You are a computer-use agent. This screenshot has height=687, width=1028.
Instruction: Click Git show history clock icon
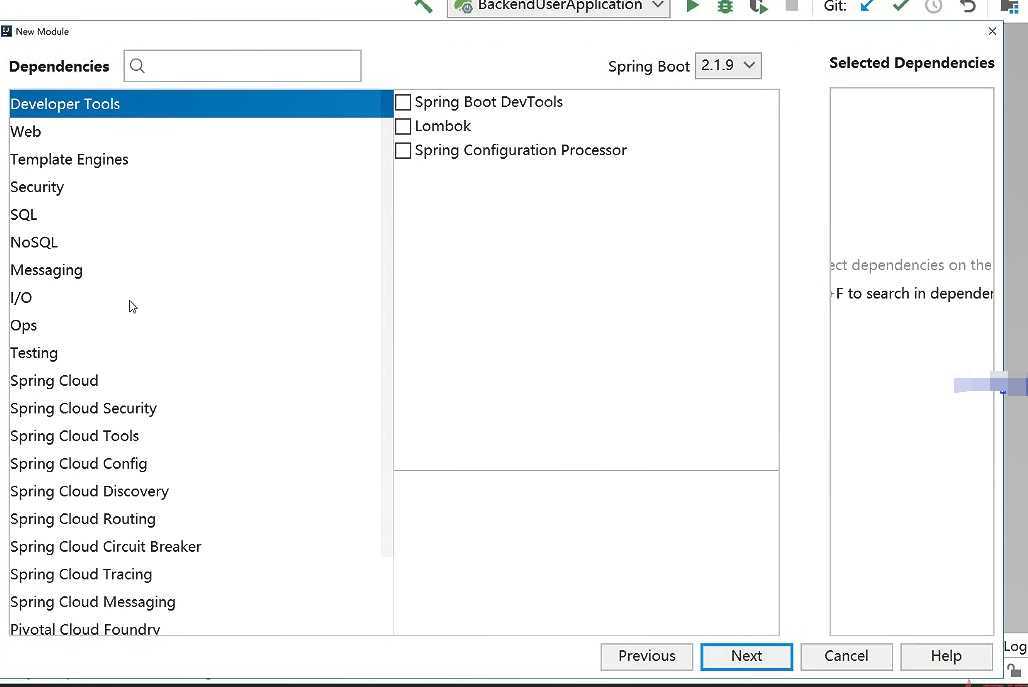(934, 6)
